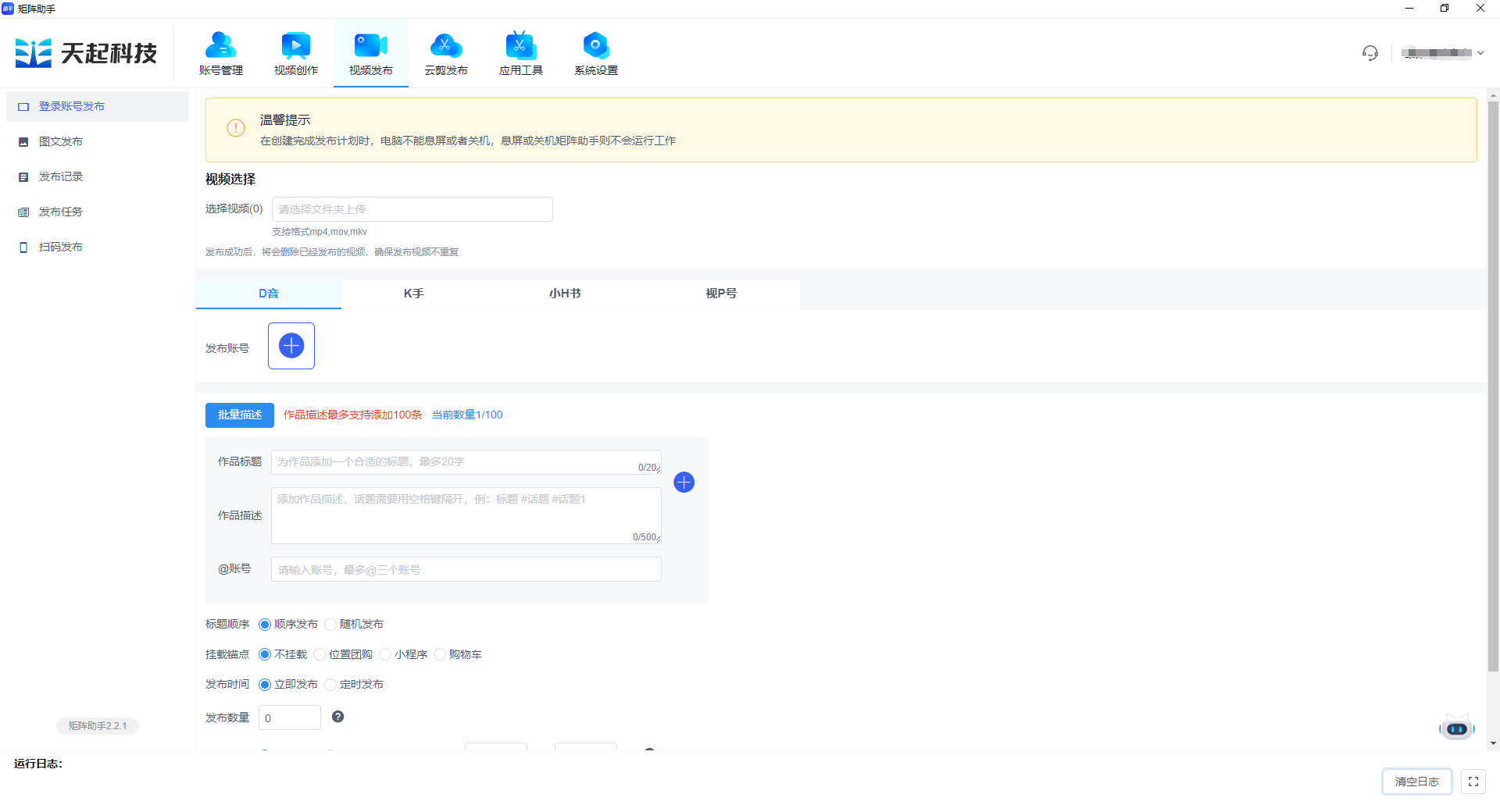The image size is (1500, 812).
Task: Choose 定时发布 scheduled publishing
Action: pos(331,685)
